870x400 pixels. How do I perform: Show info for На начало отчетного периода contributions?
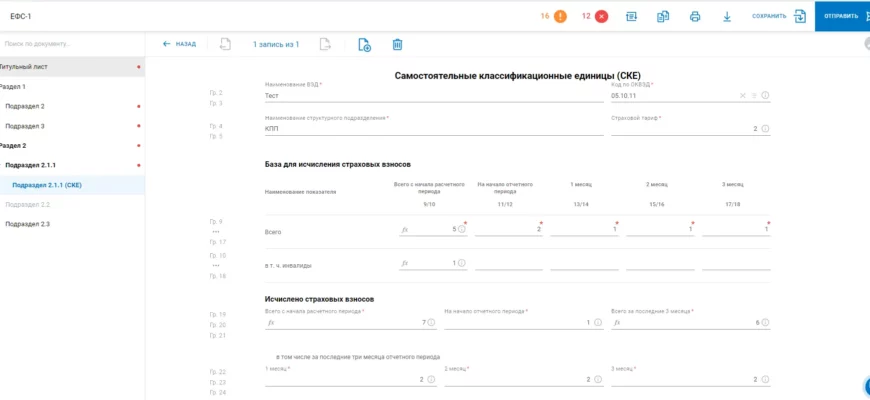click(x=598, y=322)
